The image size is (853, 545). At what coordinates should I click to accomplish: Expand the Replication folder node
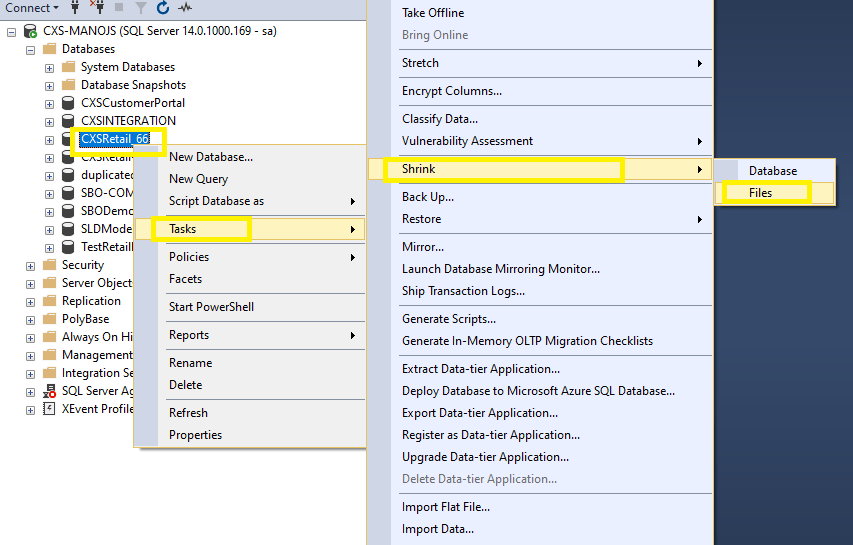[x=30, y=302]
